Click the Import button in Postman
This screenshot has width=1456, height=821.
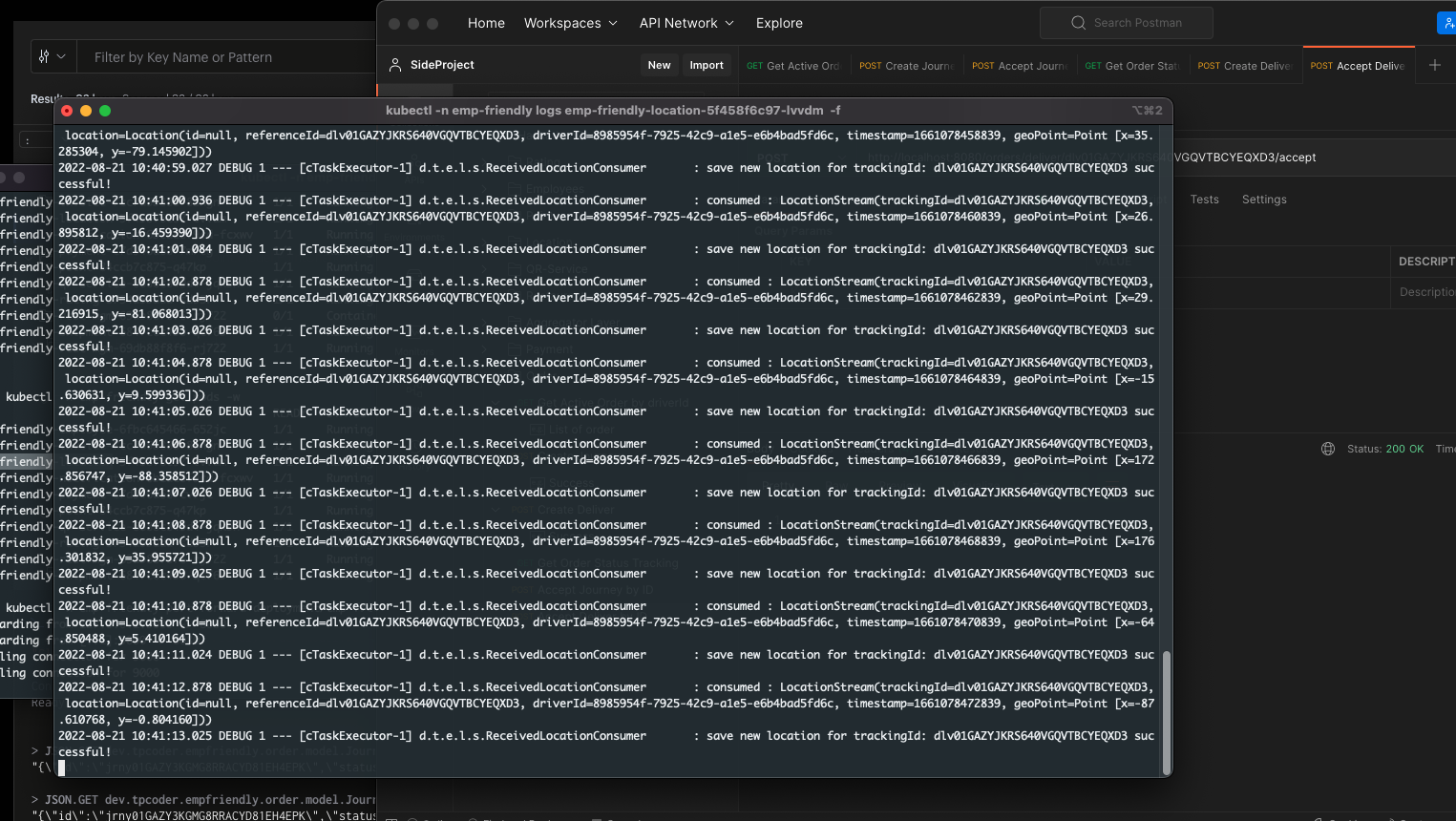tap(707, 65)
